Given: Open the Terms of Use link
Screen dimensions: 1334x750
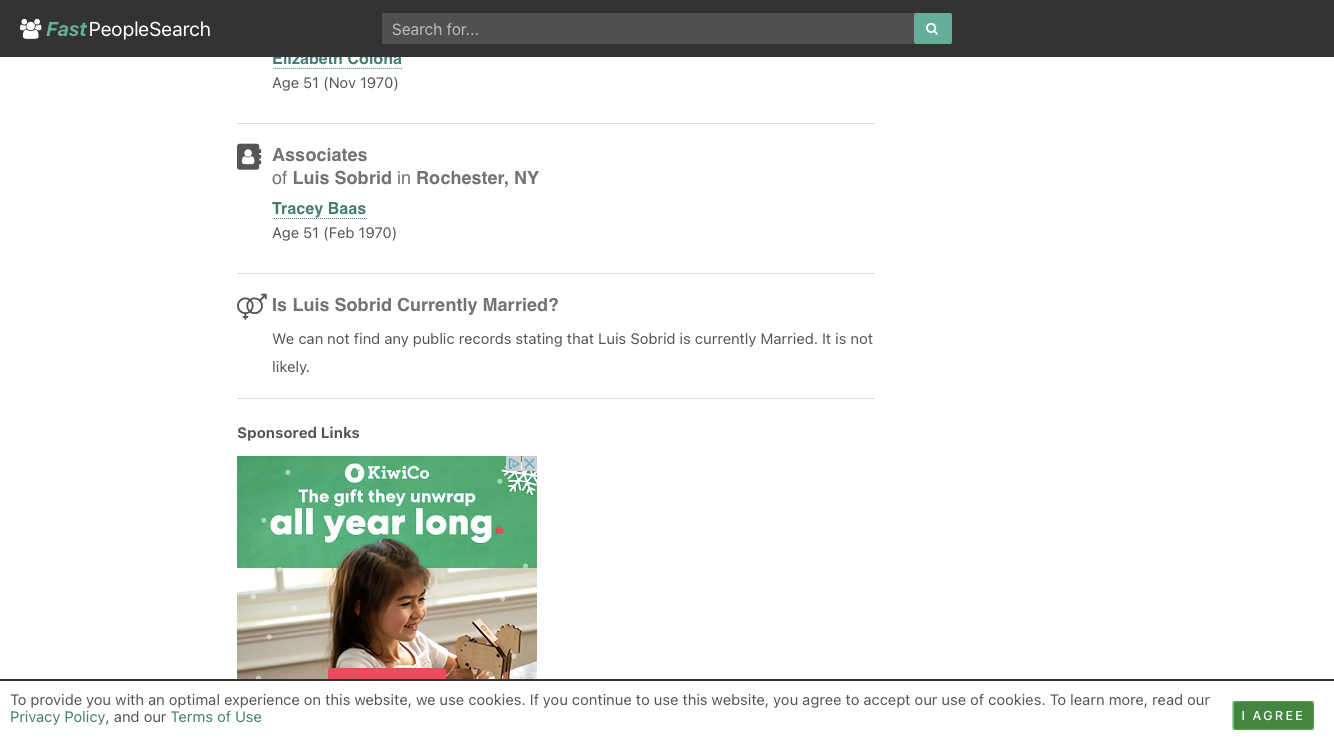Looking at the screenshot, I should [x=216, y=717].
